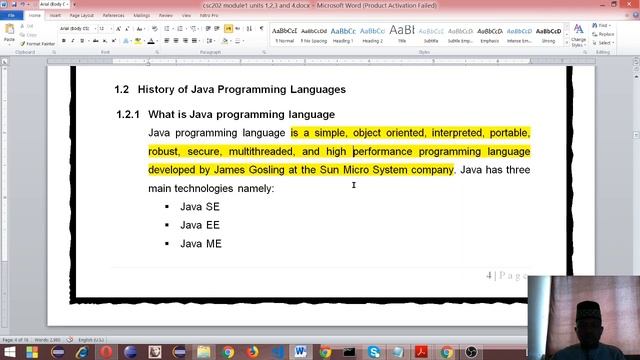Click the Align Text Left icon
This screenshot has width=640, height=360.
click(167, 41)
